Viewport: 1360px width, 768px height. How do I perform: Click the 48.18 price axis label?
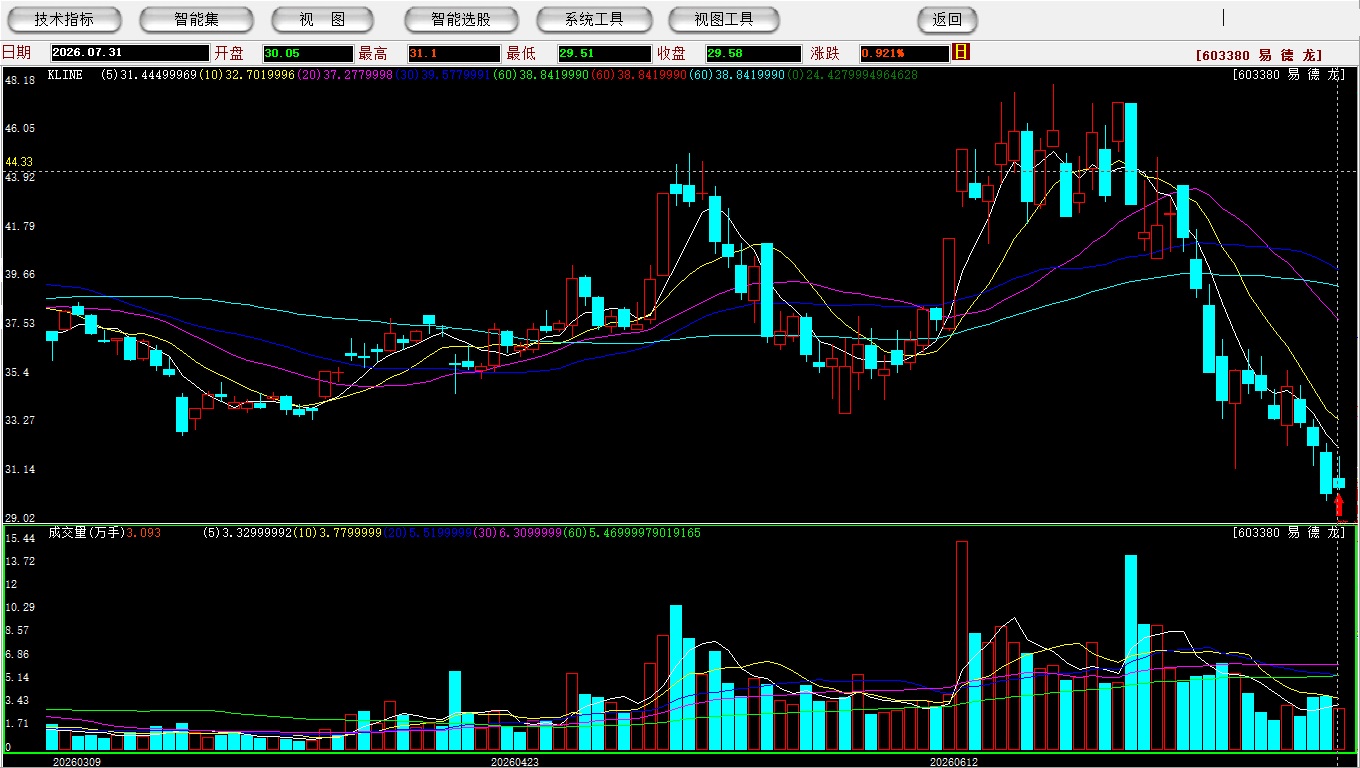tap(19, 80)
